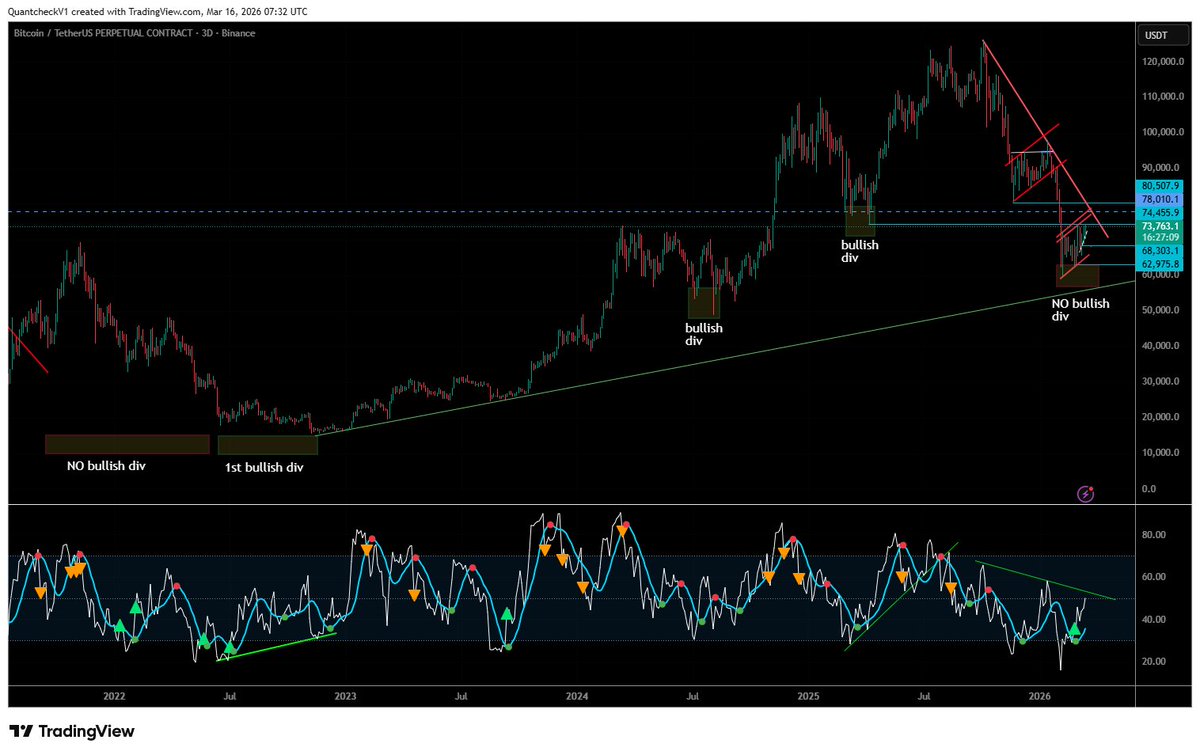The image size is (1200, 755).
Task: Select the '1st bullish div' annotation text
Action: (264, 467)
